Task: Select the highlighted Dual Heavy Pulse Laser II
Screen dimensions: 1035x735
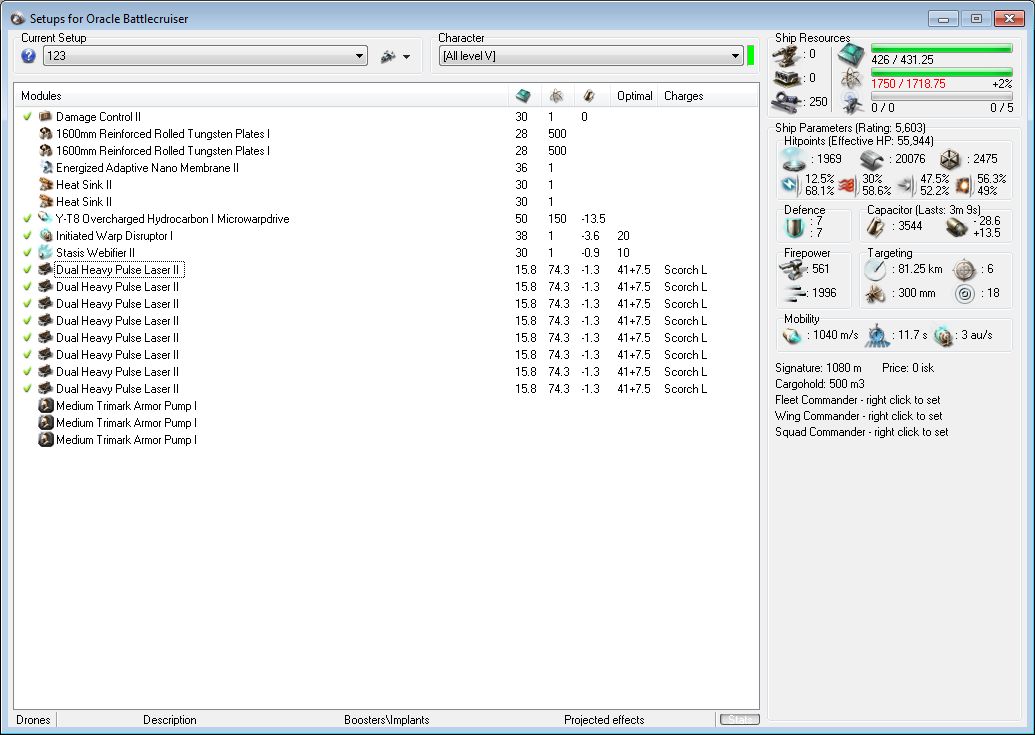Action: tap(118, 270)
